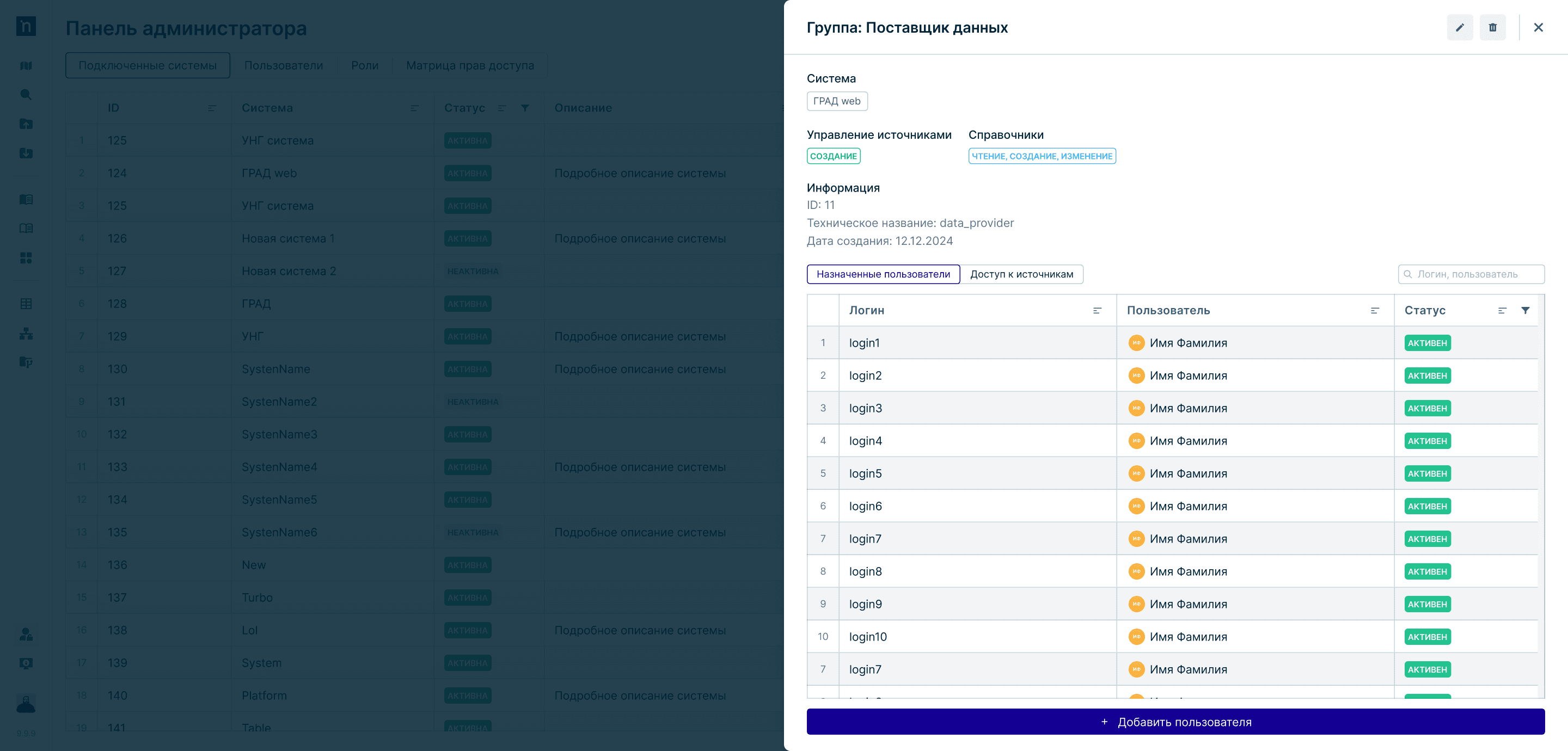Viewport: 1568px width, 751px height.
Task: Select the login5 table row
Action: [974, 473]
